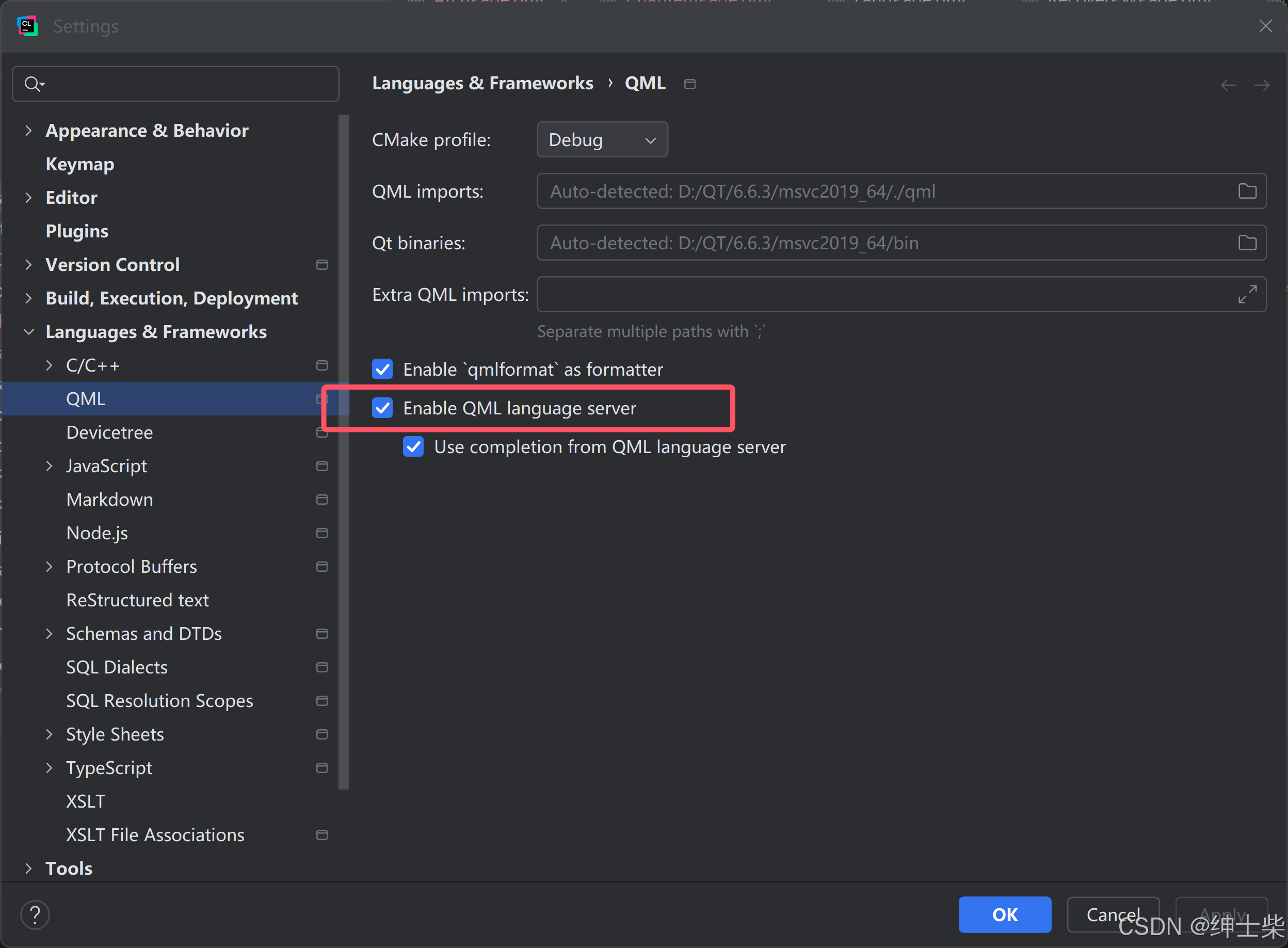
Task: Expand the C/C++ settings node
Action: (49, 365)
